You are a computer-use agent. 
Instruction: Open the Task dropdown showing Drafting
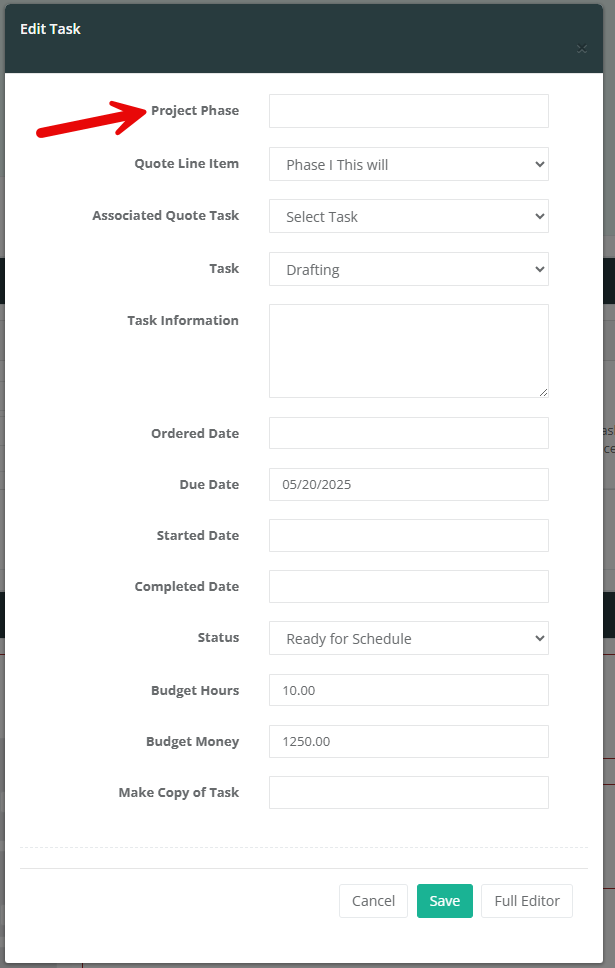click(x=408, y=269)
